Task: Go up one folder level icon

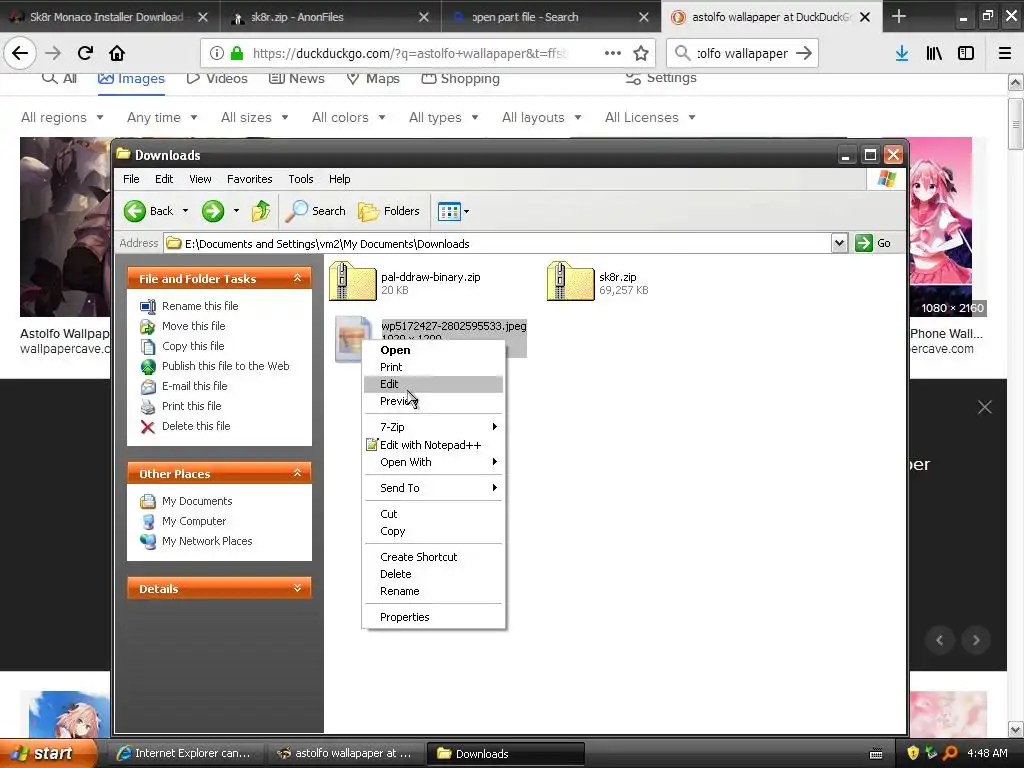Action: [x=261, y=211]
